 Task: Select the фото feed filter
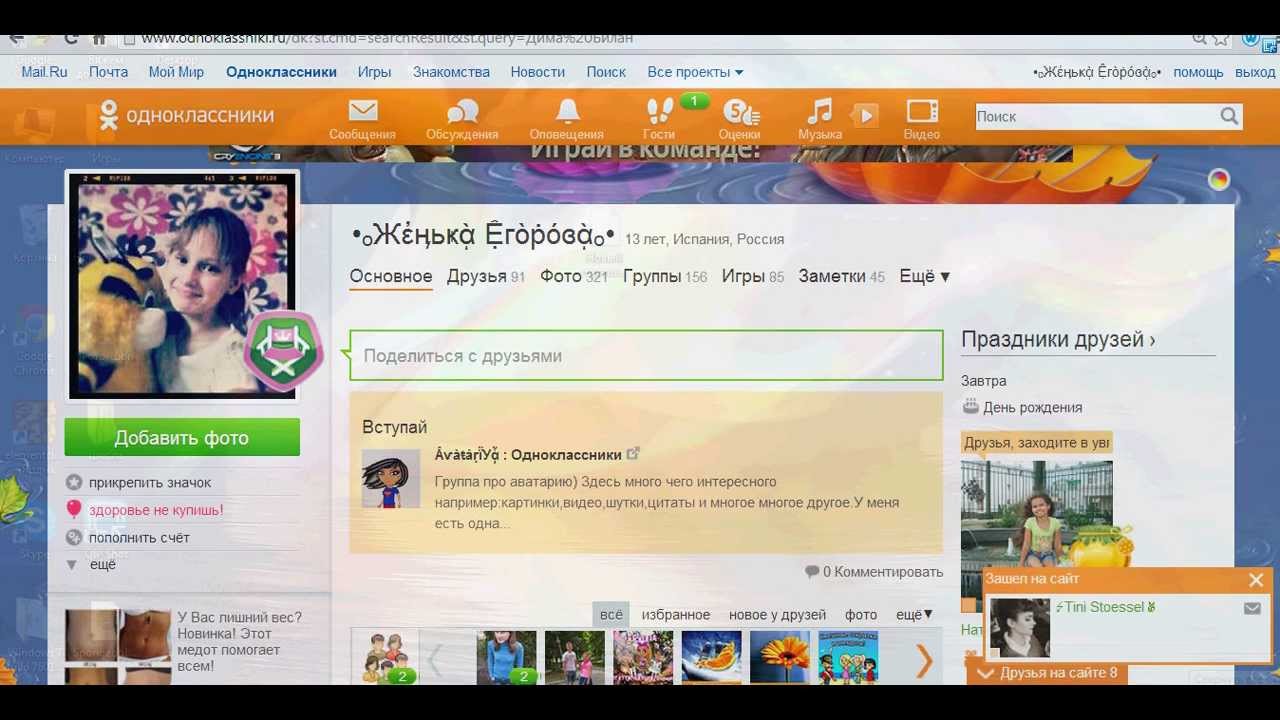point(861,615)
